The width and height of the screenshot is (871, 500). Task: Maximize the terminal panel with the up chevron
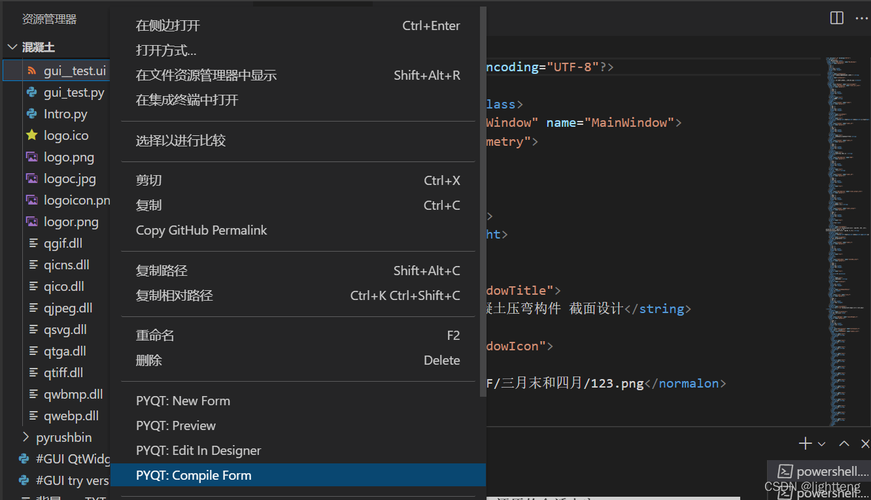pos(843,443)
